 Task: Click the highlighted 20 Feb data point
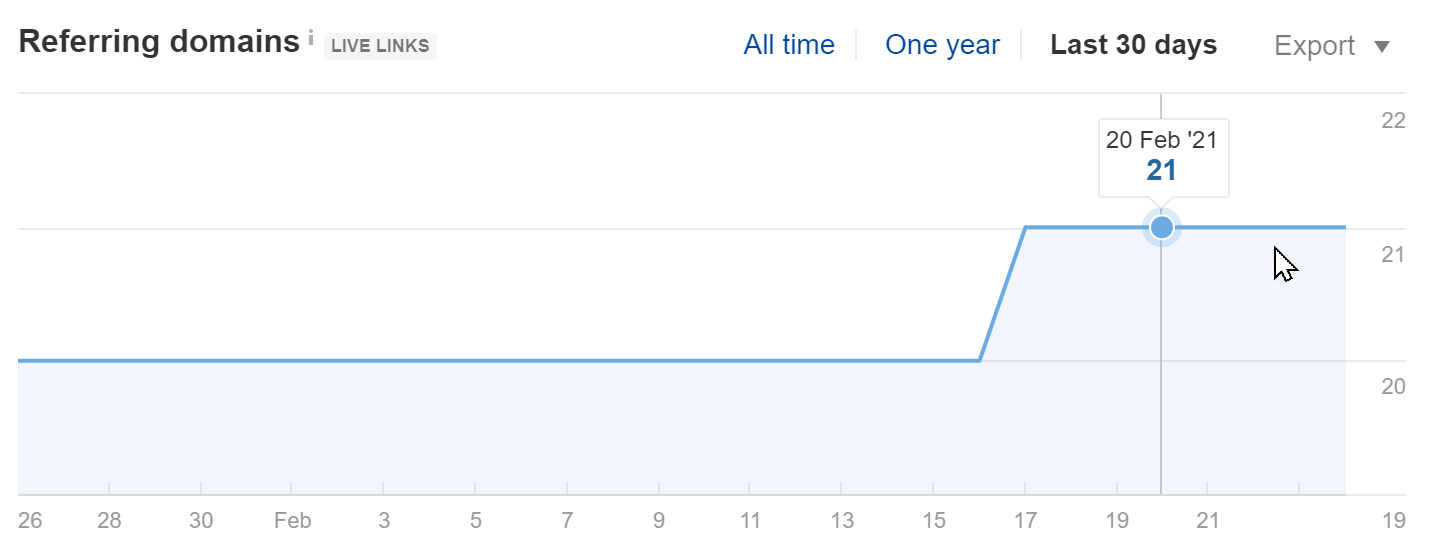pyautogui.click(x=1161, y=228)
